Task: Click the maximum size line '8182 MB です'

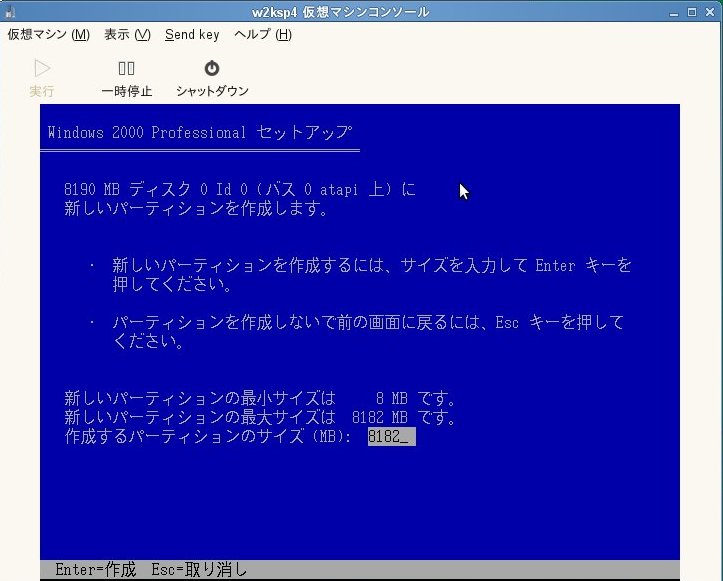Action: 260,417
